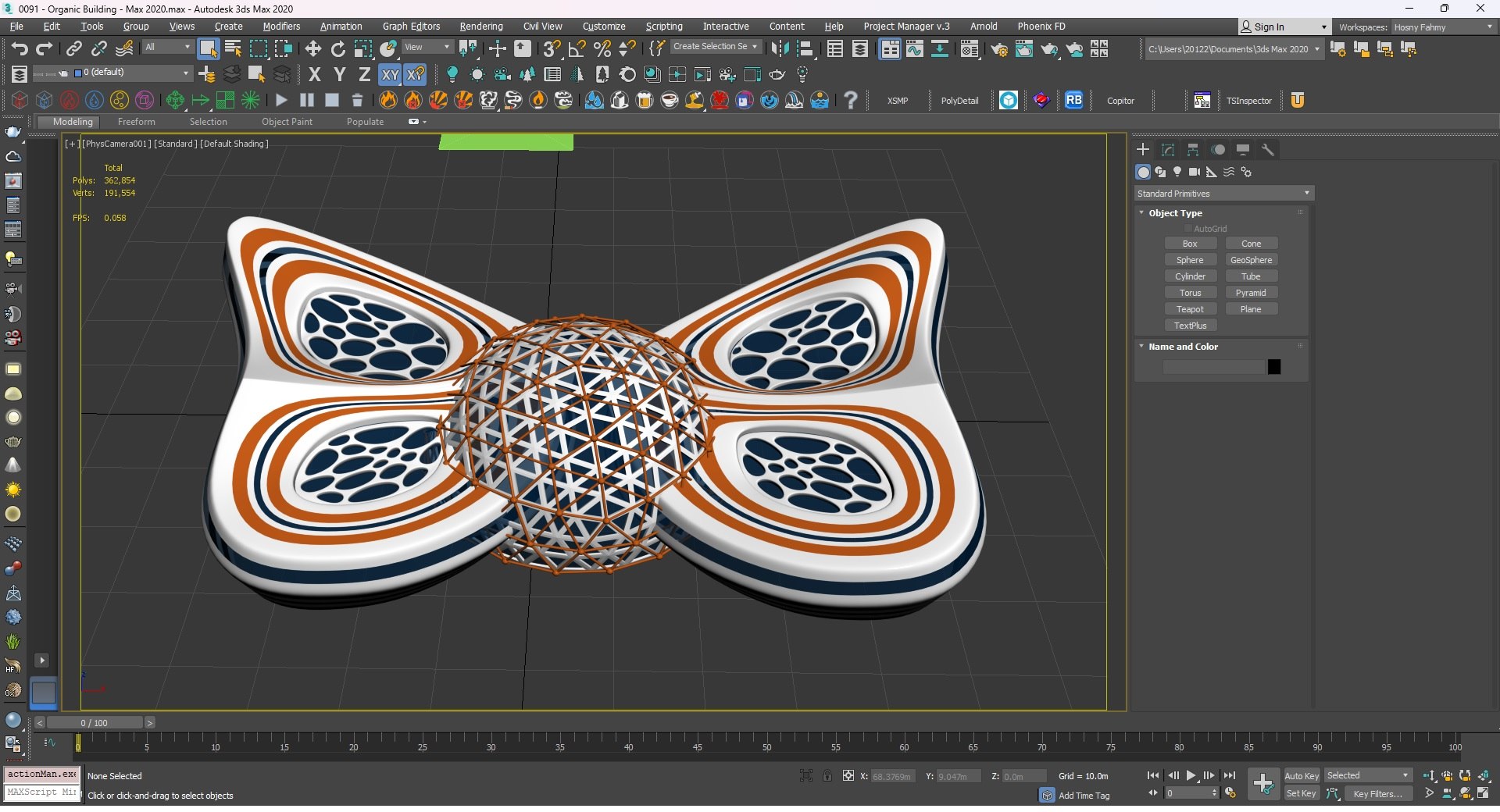Open the Modify panel tab icon

[1168, 150]
